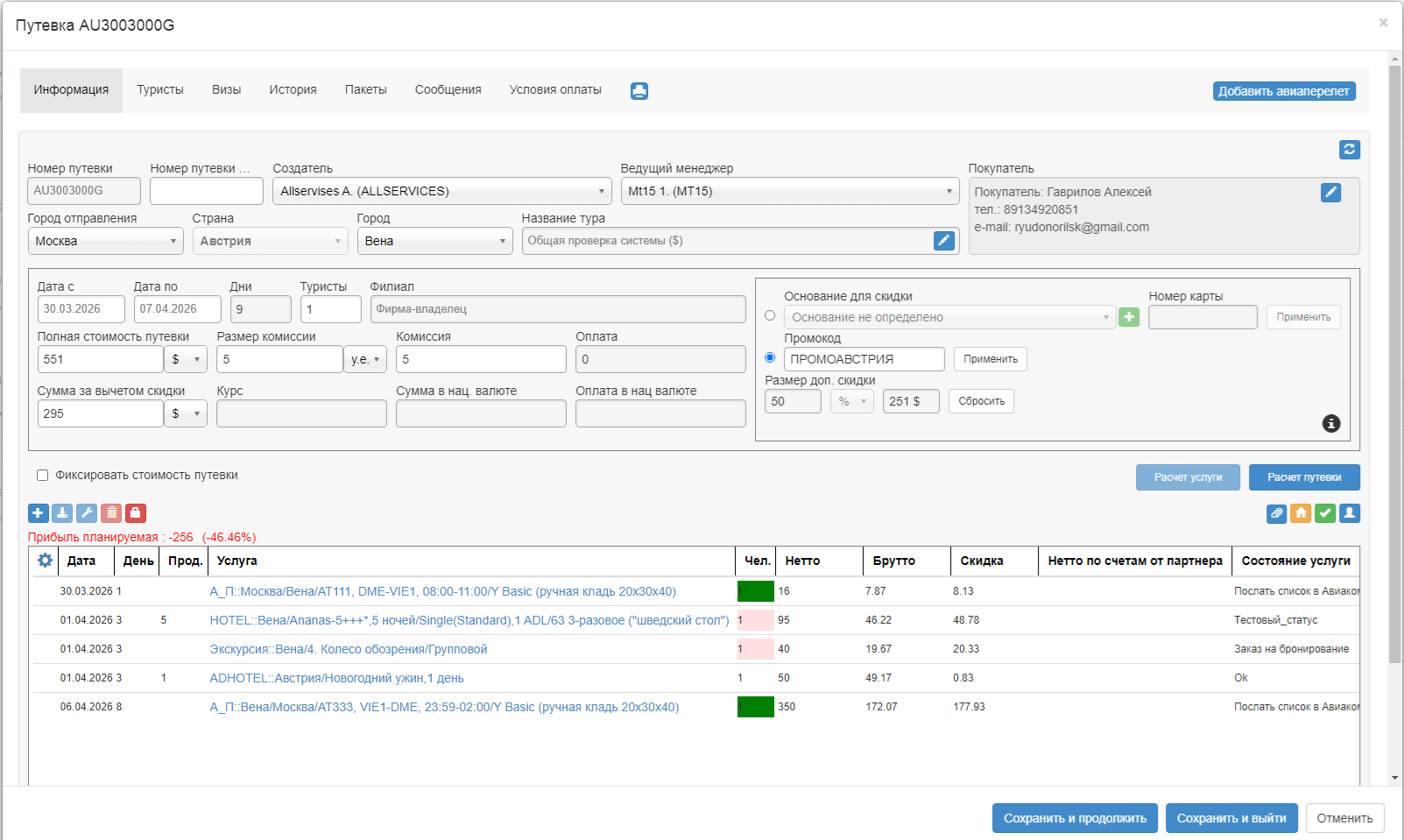Expand the 'Город отправления' Москва dropdown
Screen dimensions: 1404x840
[105, 241]
